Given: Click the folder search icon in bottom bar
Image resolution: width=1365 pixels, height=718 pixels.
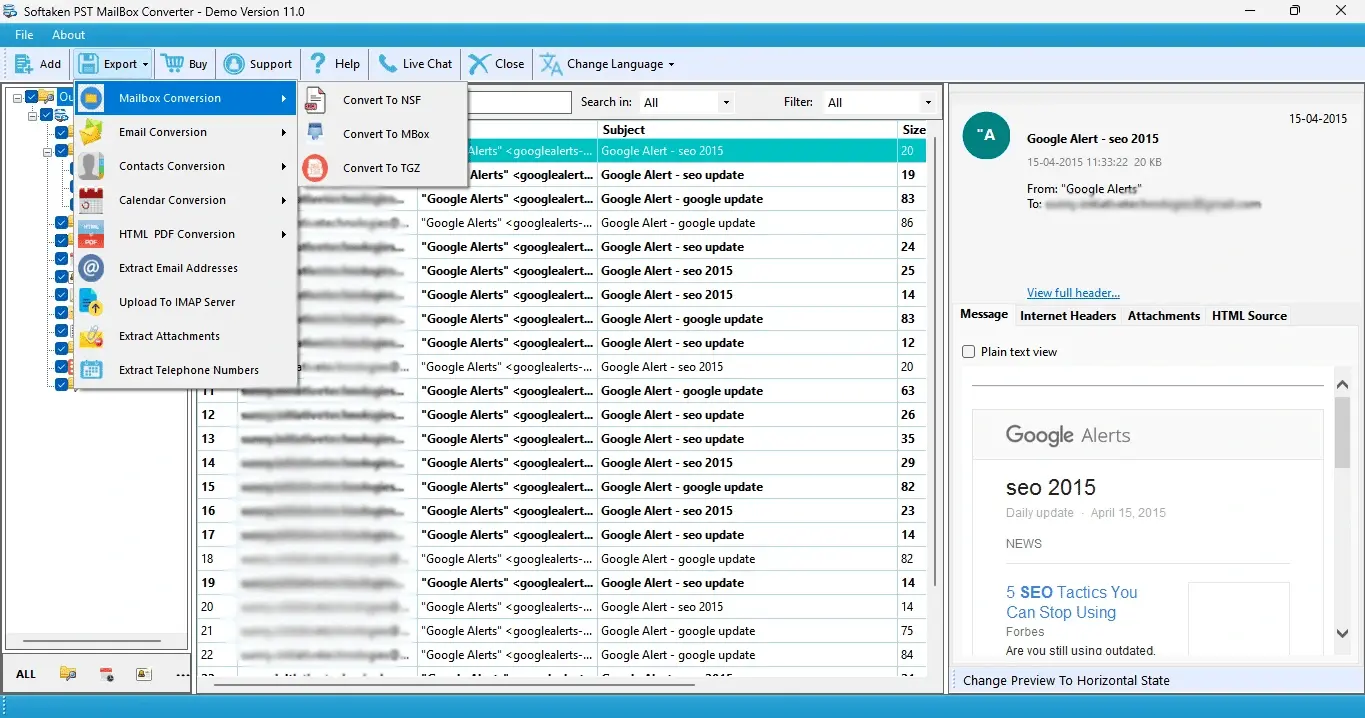Looking at the screenshot, I should pos(68,674).
